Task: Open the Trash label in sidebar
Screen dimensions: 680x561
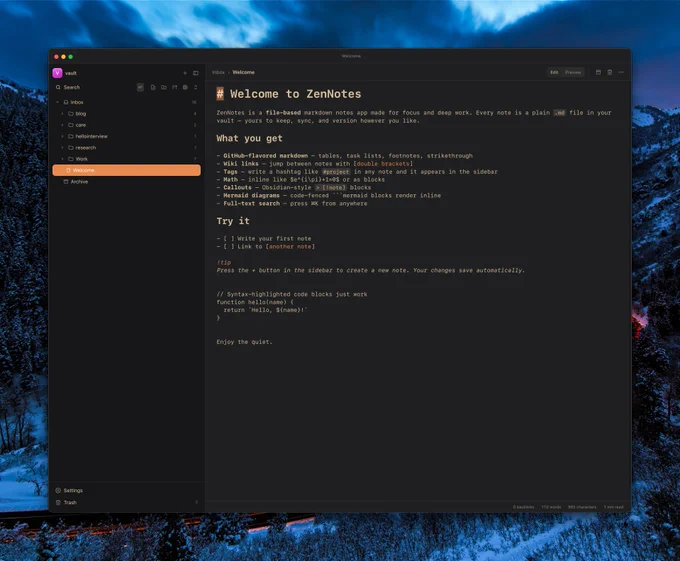Action: pyautogui.click(x=70, y=502)
